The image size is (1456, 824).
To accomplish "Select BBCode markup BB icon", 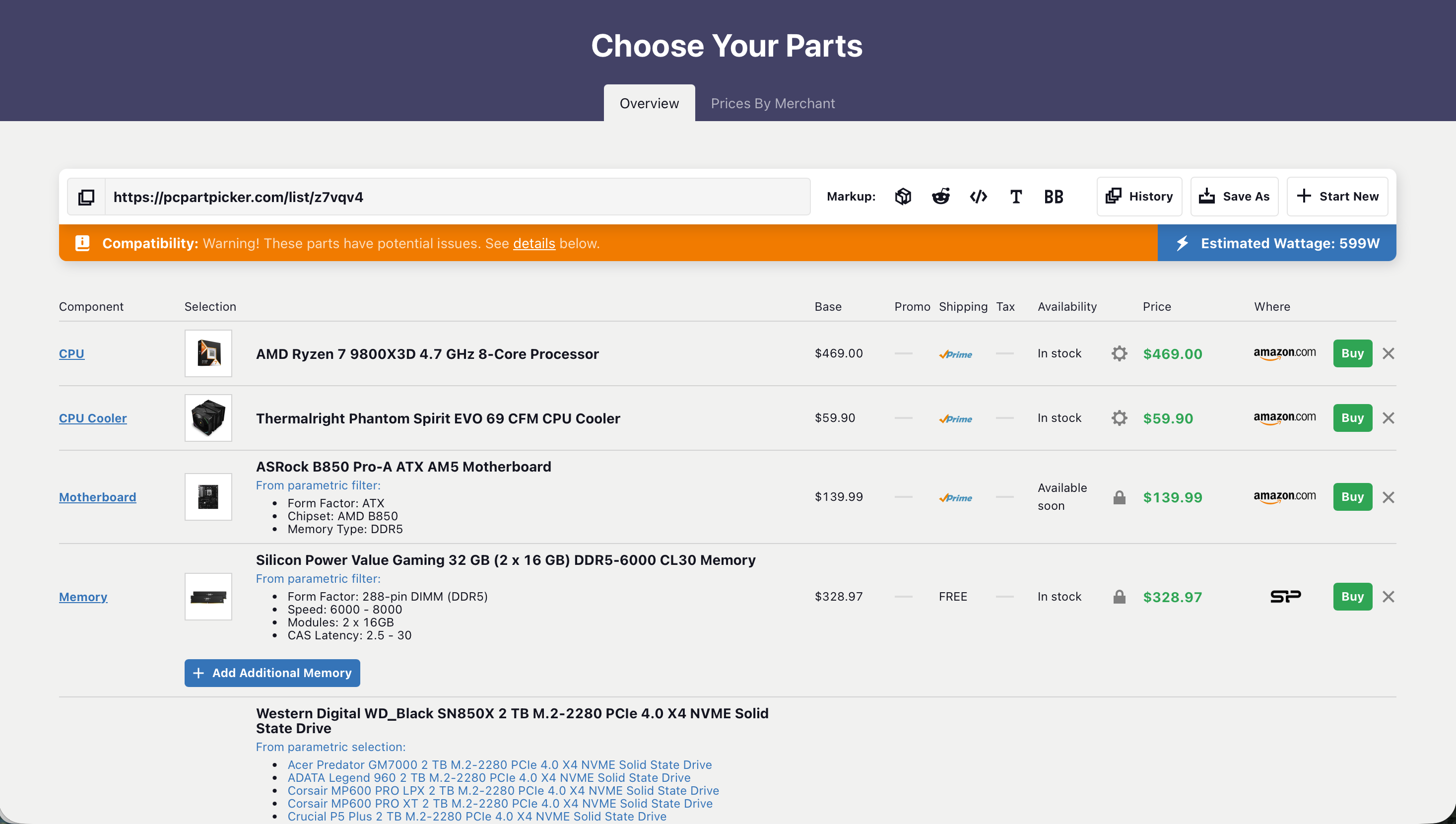I will coord(1053,197).
